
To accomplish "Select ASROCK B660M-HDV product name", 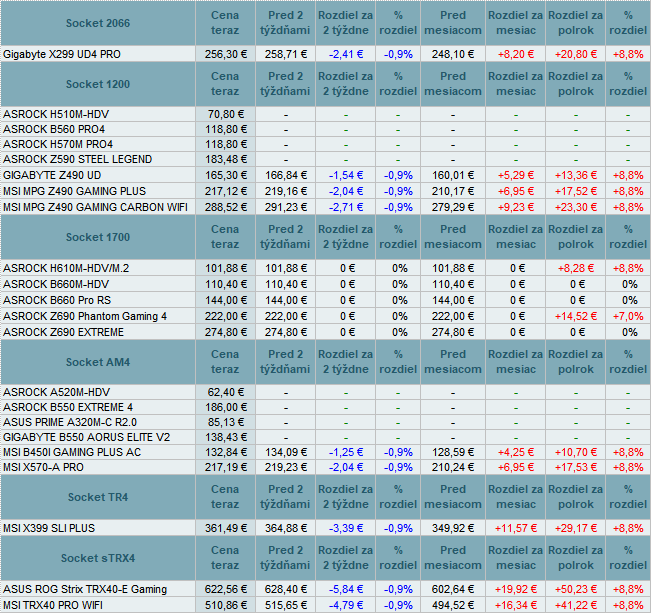I will 56,284.
